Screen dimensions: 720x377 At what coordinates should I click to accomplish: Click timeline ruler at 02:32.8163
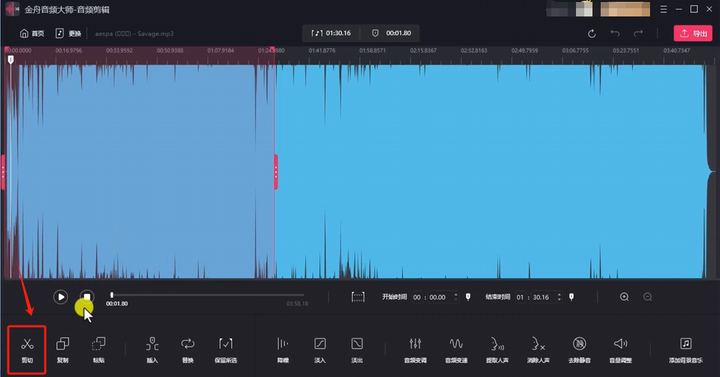coord(474,51)
